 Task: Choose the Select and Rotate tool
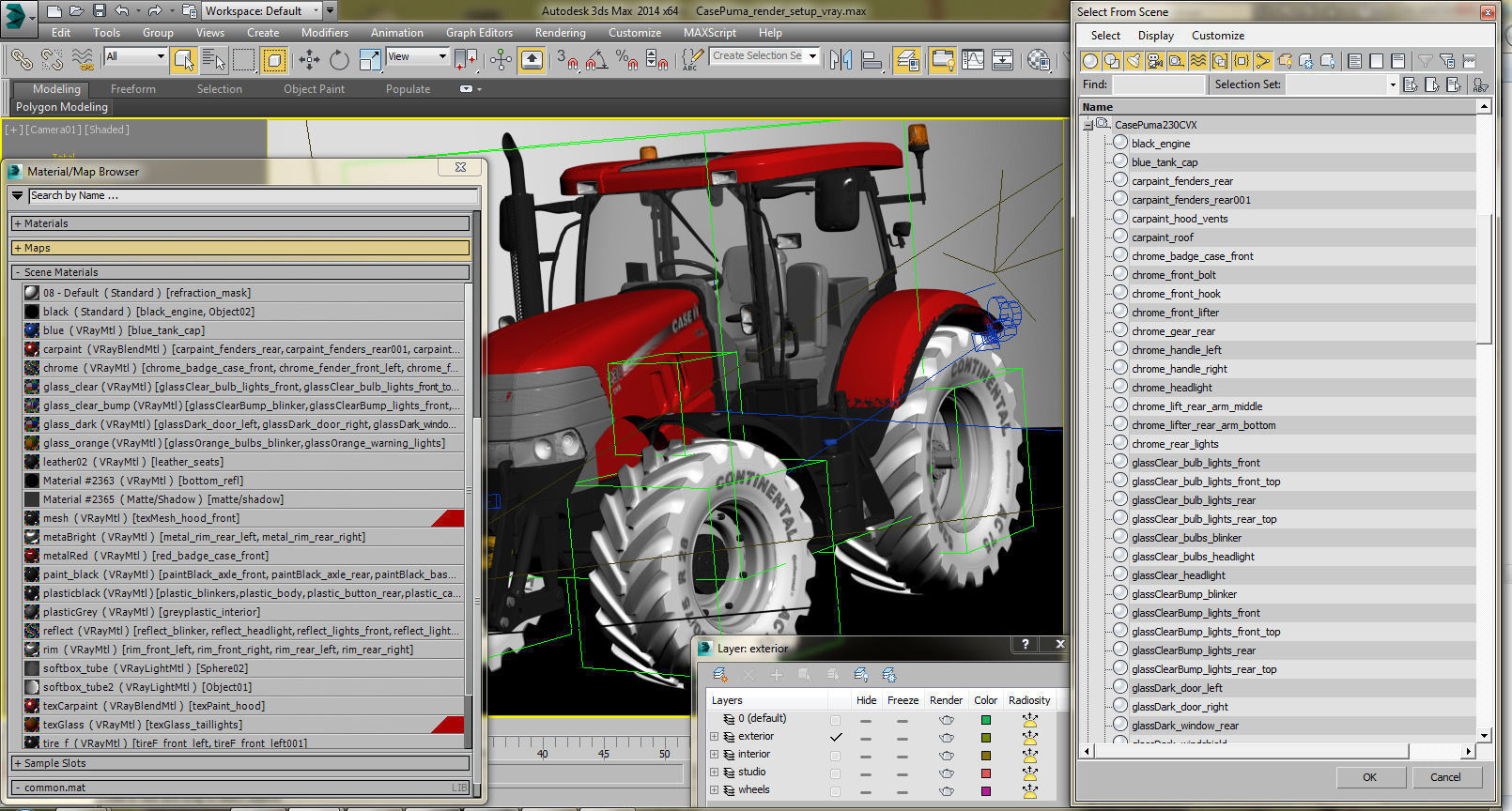pyautogui.click(x=339, y=61)
